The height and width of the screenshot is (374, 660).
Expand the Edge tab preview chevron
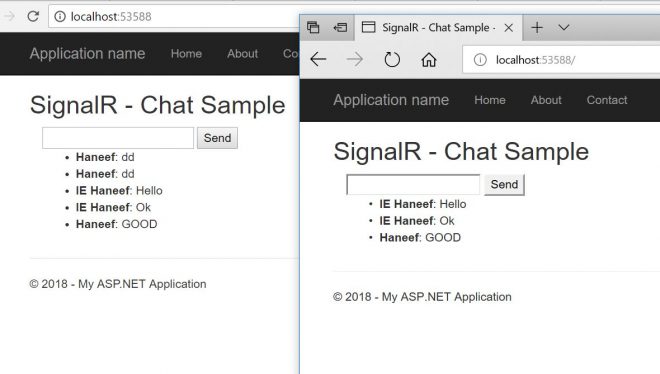click(x=564, y=27)
